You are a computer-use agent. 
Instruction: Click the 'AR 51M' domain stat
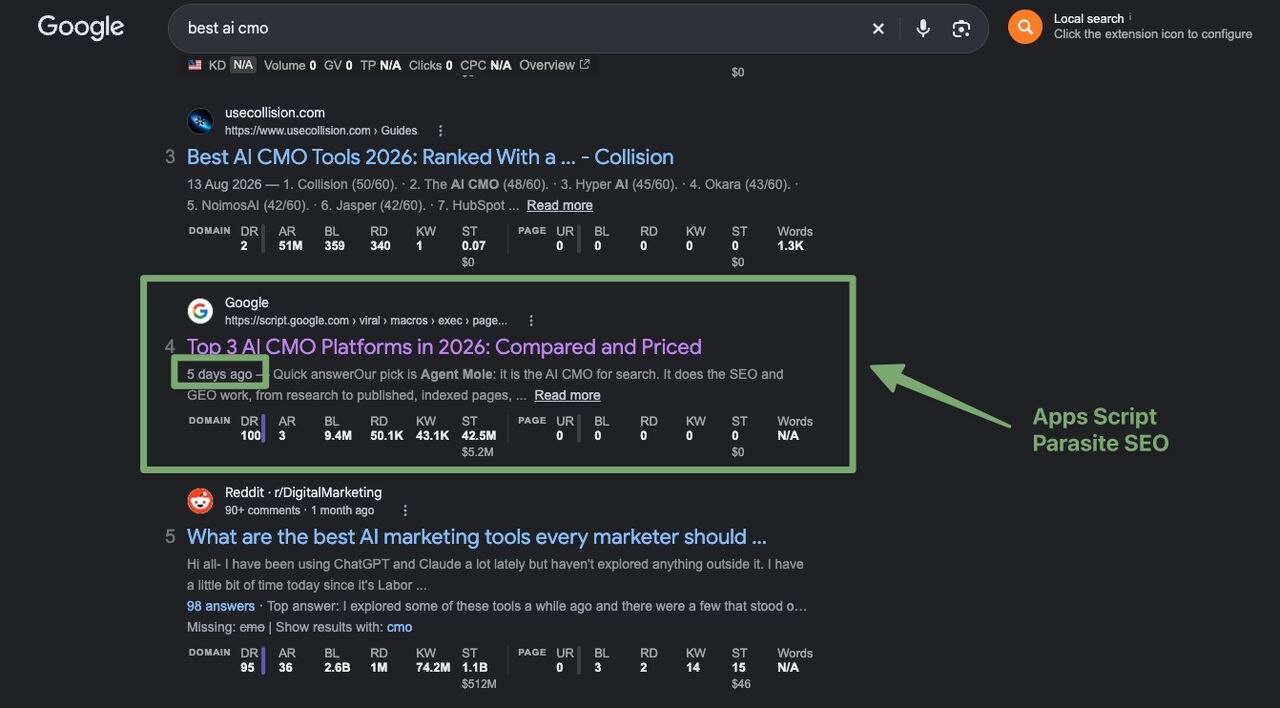click(290, 238)
